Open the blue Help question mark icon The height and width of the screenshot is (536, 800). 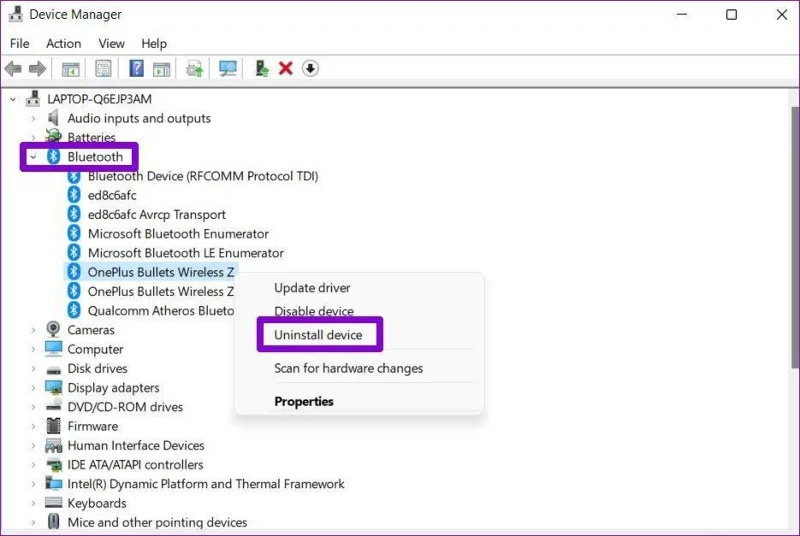[136, 68]
